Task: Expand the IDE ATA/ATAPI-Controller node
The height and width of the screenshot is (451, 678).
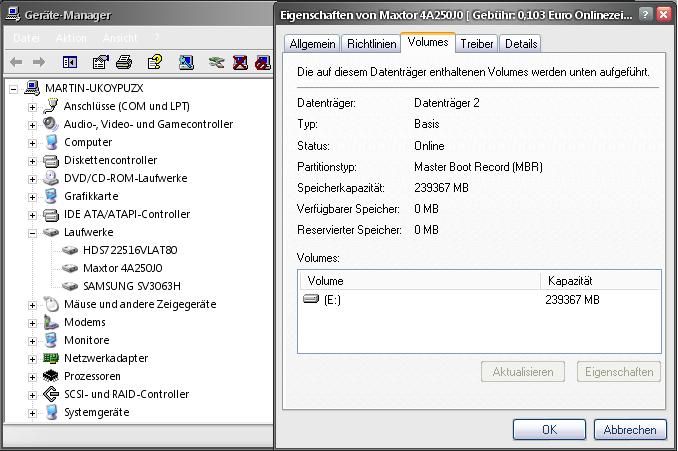Action: [x=32, y=215]
